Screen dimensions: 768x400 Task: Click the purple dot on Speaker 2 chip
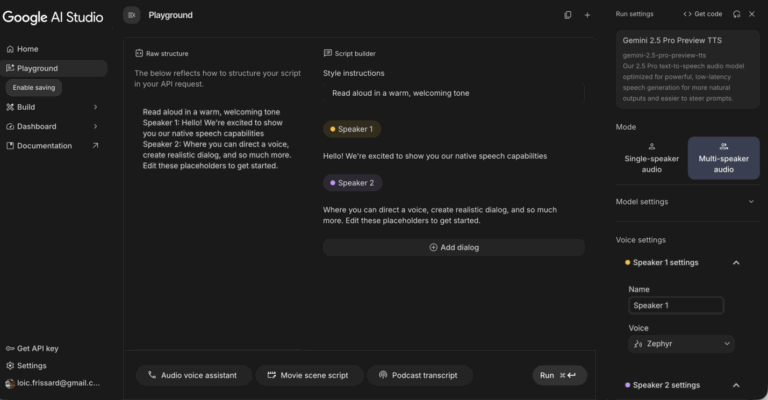point(333,183)
